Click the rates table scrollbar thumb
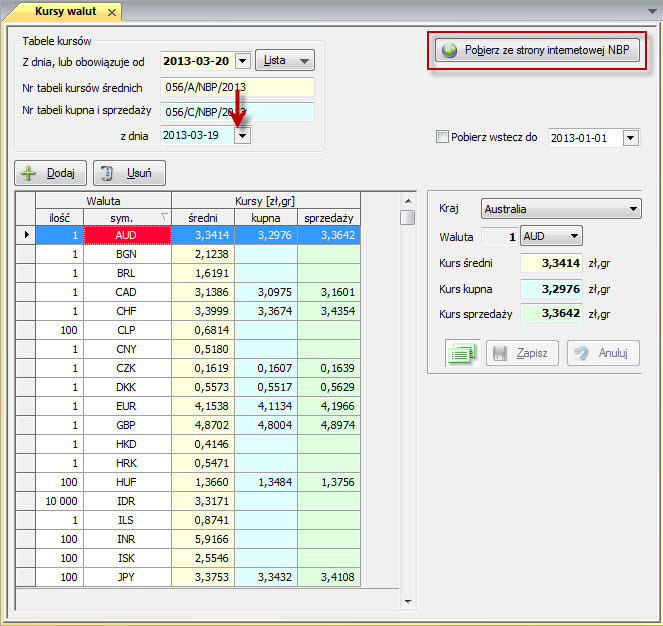This screenshot has height=626, width=663. (x=408, y=217)
